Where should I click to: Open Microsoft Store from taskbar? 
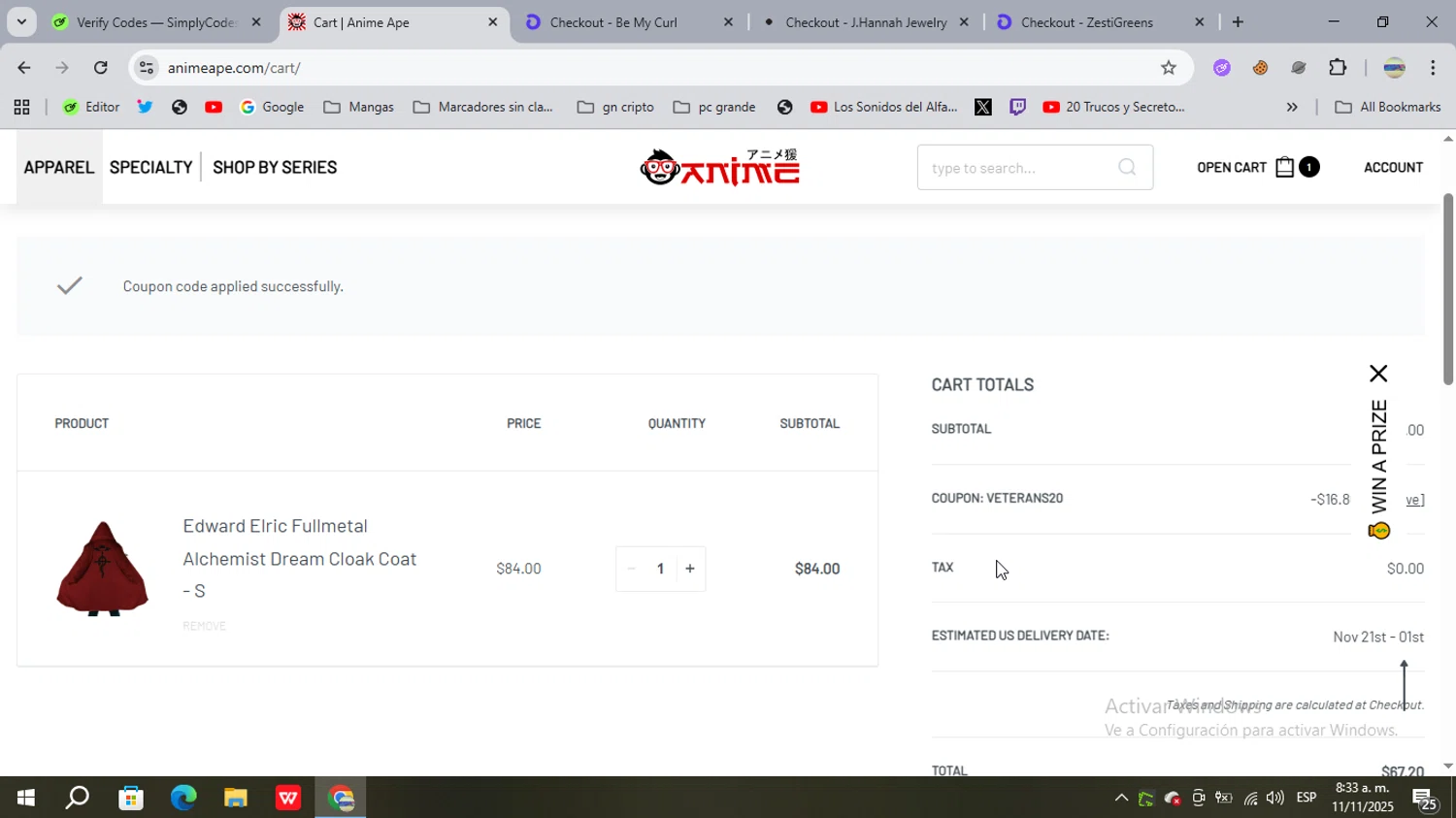click(131, 798)
